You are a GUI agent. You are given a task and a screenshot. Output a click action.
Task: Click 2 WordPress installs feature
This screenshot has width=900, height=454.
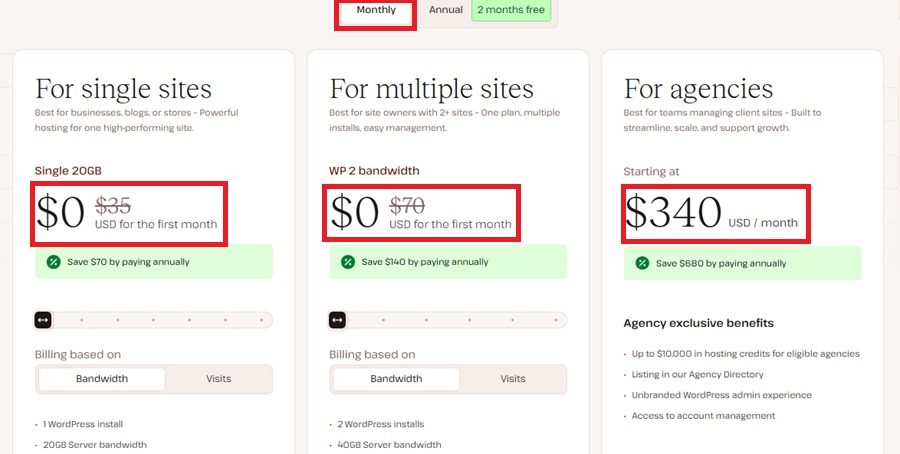(x=381, y=424)
